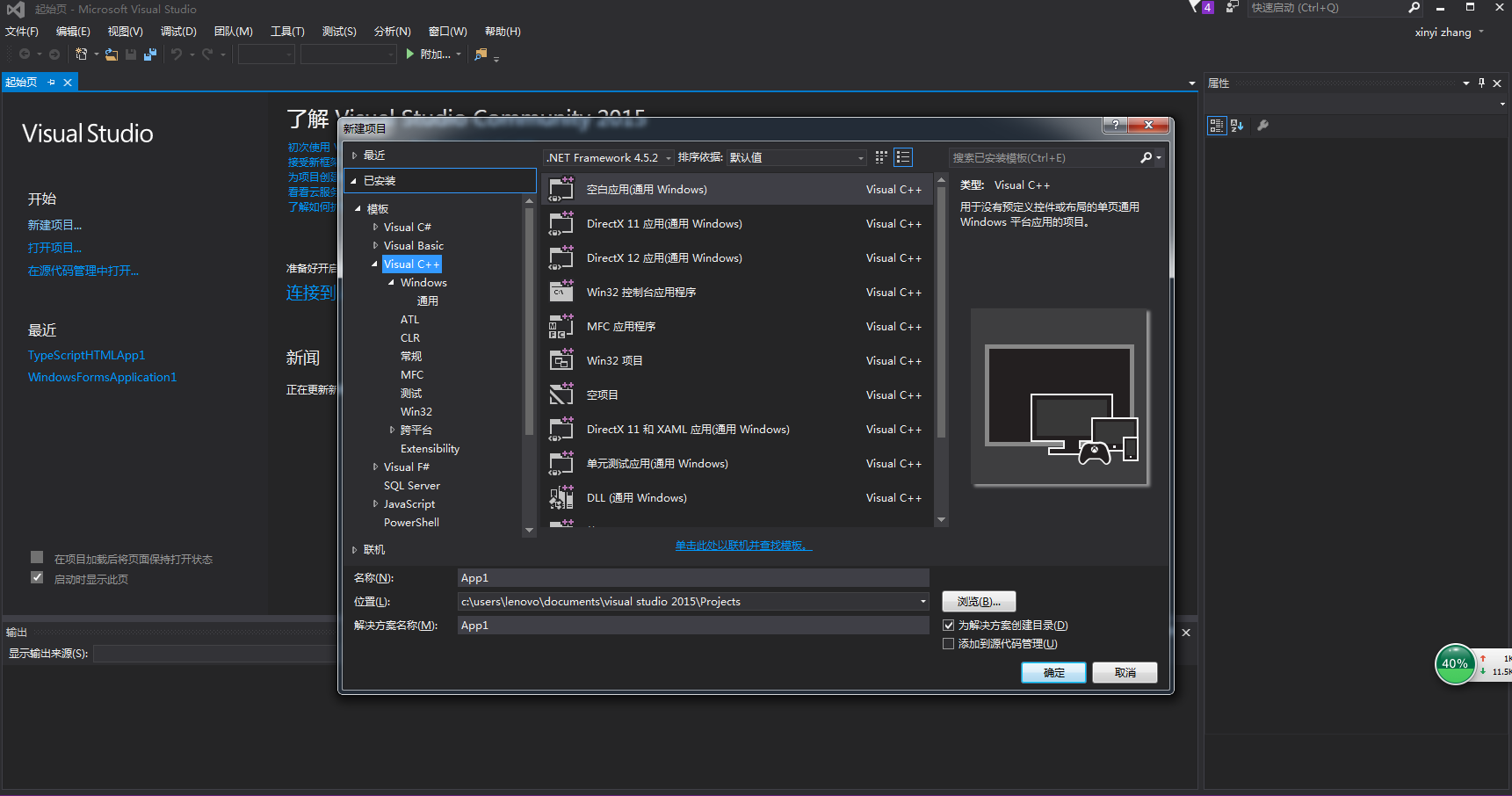Screen dimensions: 1512x796
Task: Open the sort by 默认值 dropdown
Action: pyautogui.click(x=796, y=158)
